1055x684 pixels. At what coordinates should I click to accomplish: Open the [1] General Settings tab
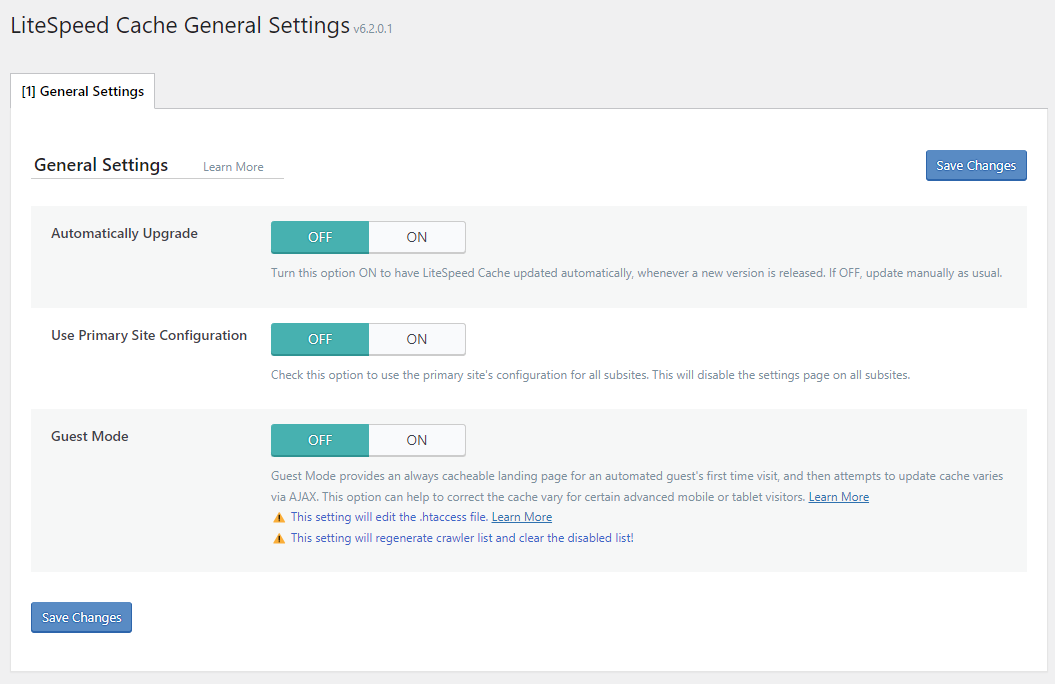(83, 91)
